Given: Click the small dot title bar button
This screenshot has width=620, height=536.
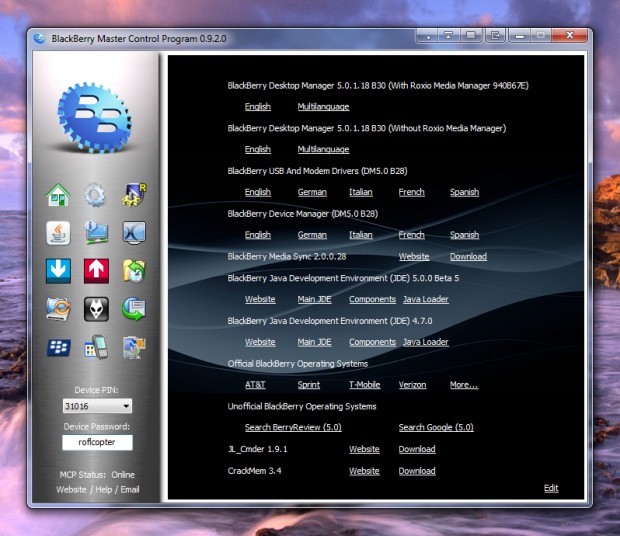Looking at the screenshot, I should point(428,36).
